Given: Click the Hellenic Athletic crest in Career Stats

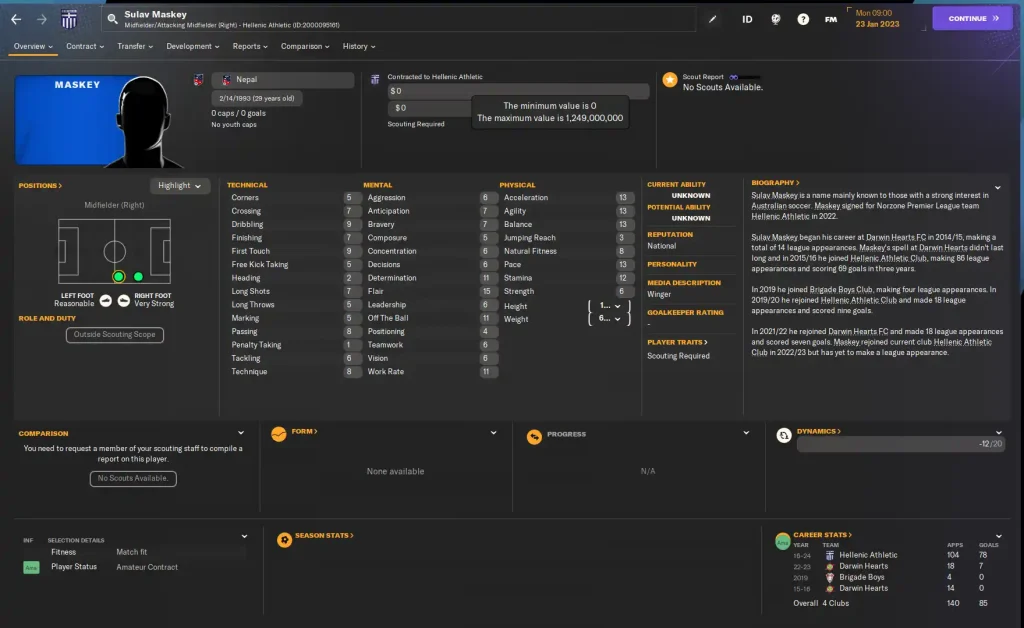Looking at the screenshot, I should (x=829, y=556).
